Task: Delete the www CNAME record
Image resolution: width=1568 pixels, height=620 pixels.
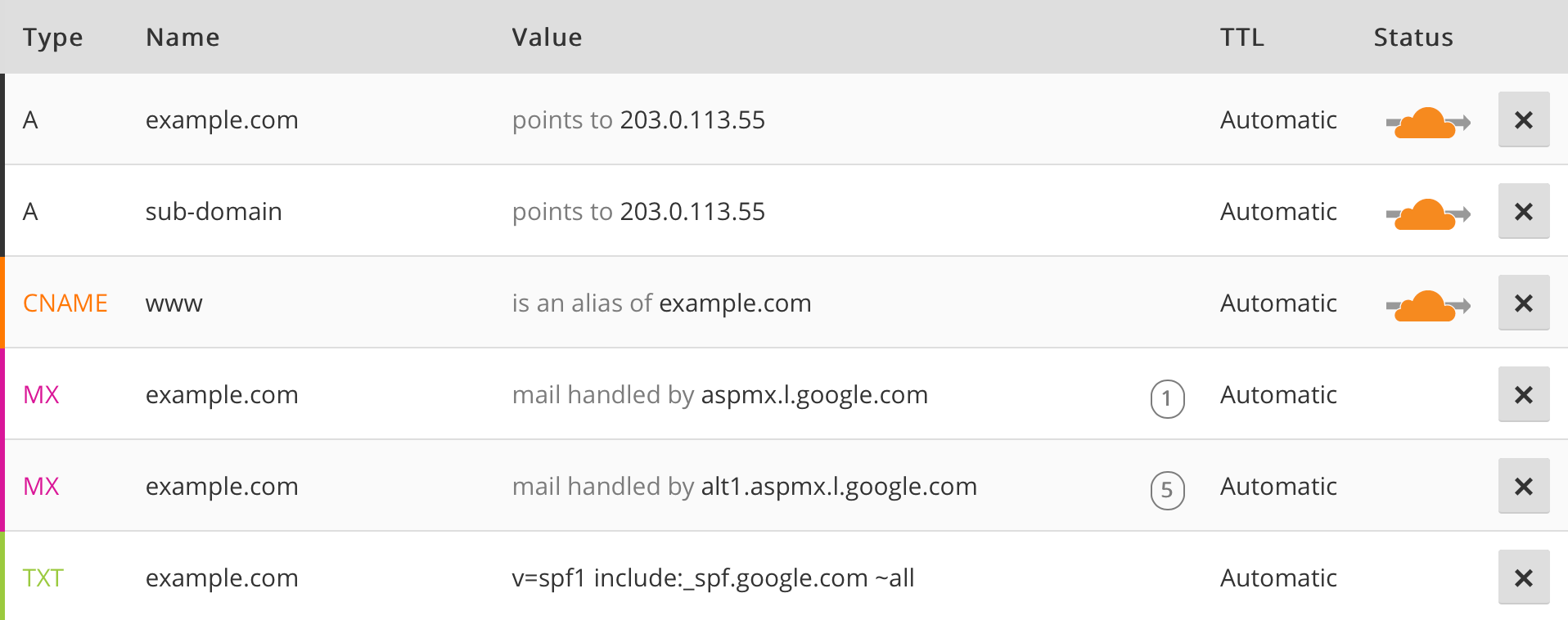Action: 1523,303
